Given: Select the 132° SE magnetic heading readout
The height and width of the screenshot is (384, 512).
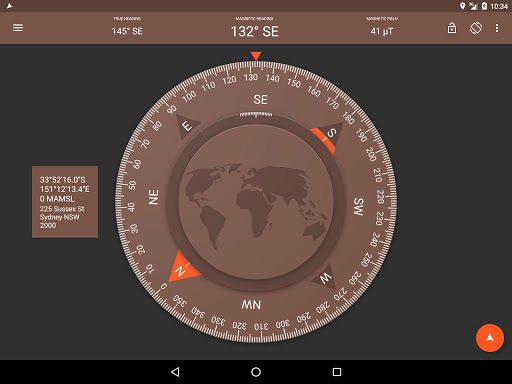Looking at the screenshot, I should (255, 31).
